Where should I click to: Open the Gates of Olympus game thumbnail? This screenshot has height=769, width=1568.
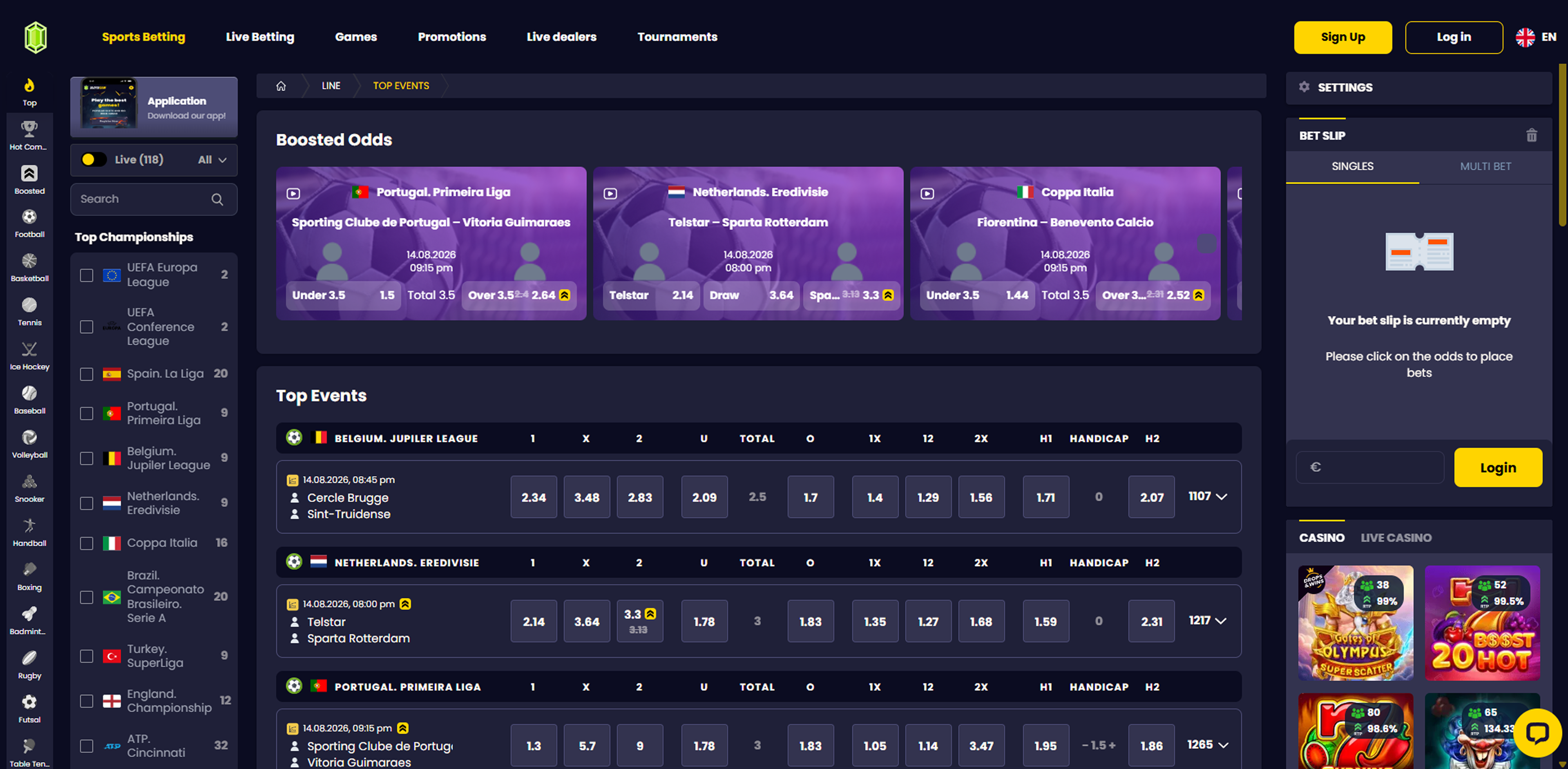[1356, 623]
